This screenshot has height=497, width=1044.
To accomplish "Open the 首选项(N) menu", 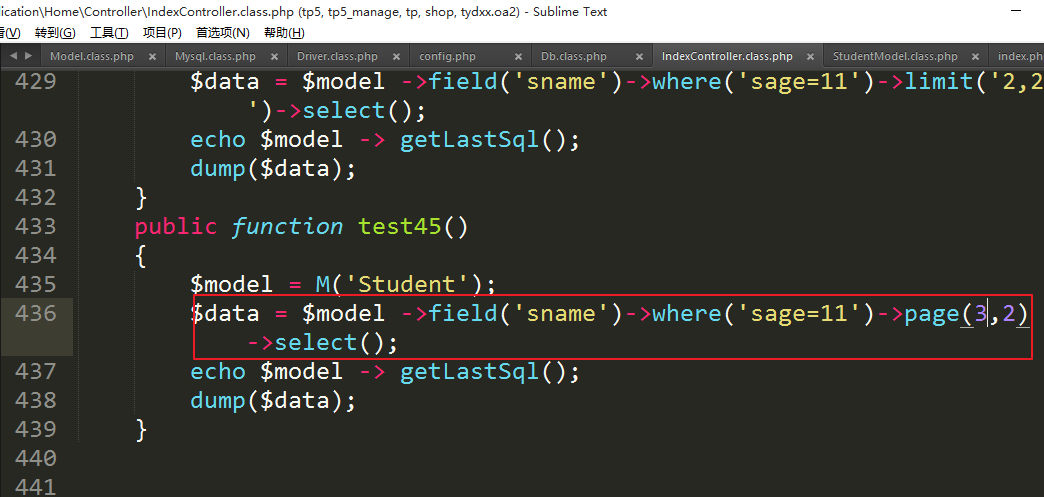I will 222,33.
